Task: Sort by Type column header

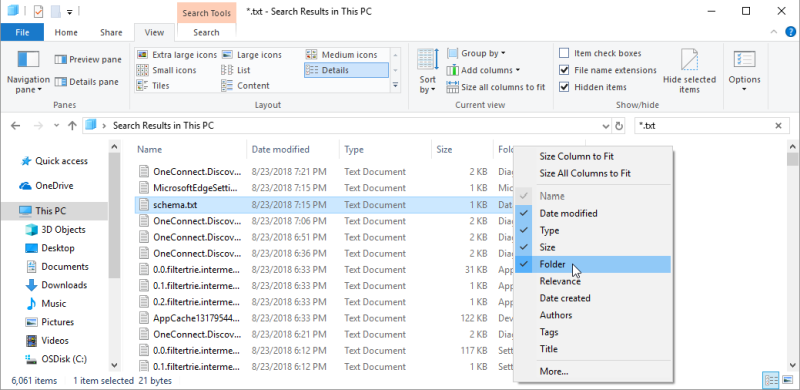Action: click(x=385, y=150)
